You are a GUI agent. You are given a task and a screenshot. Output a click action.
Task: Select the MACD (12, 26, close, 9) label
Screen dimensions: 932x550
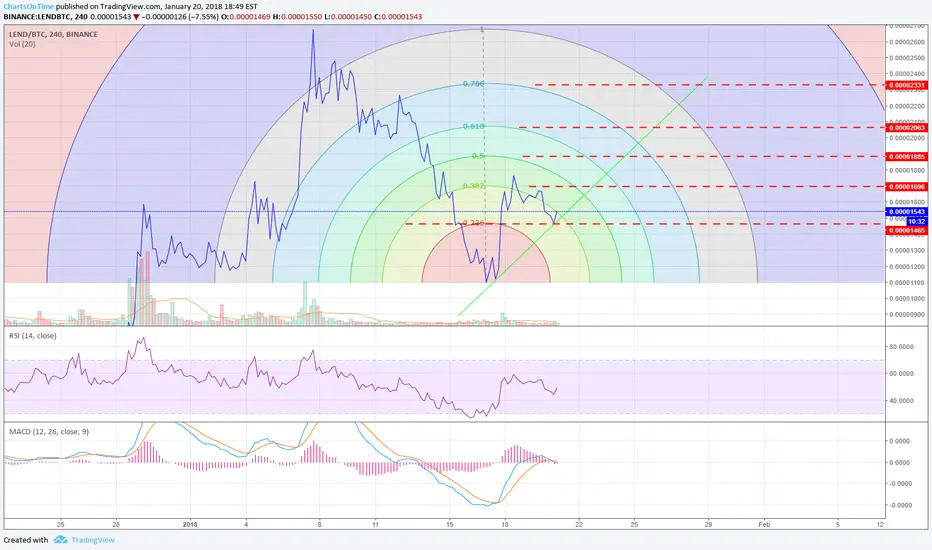(x=49, y=432)
